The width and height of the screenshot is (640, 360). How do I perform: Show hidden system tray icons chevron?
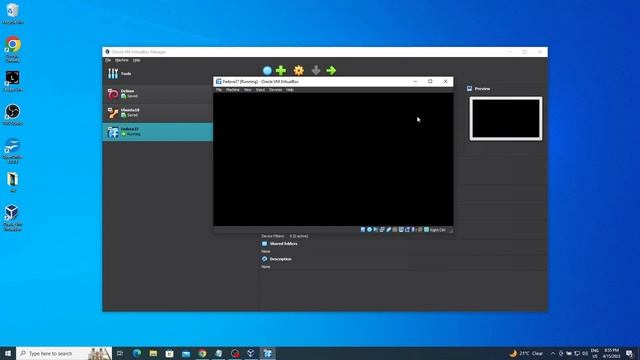(x=553, y=353)
